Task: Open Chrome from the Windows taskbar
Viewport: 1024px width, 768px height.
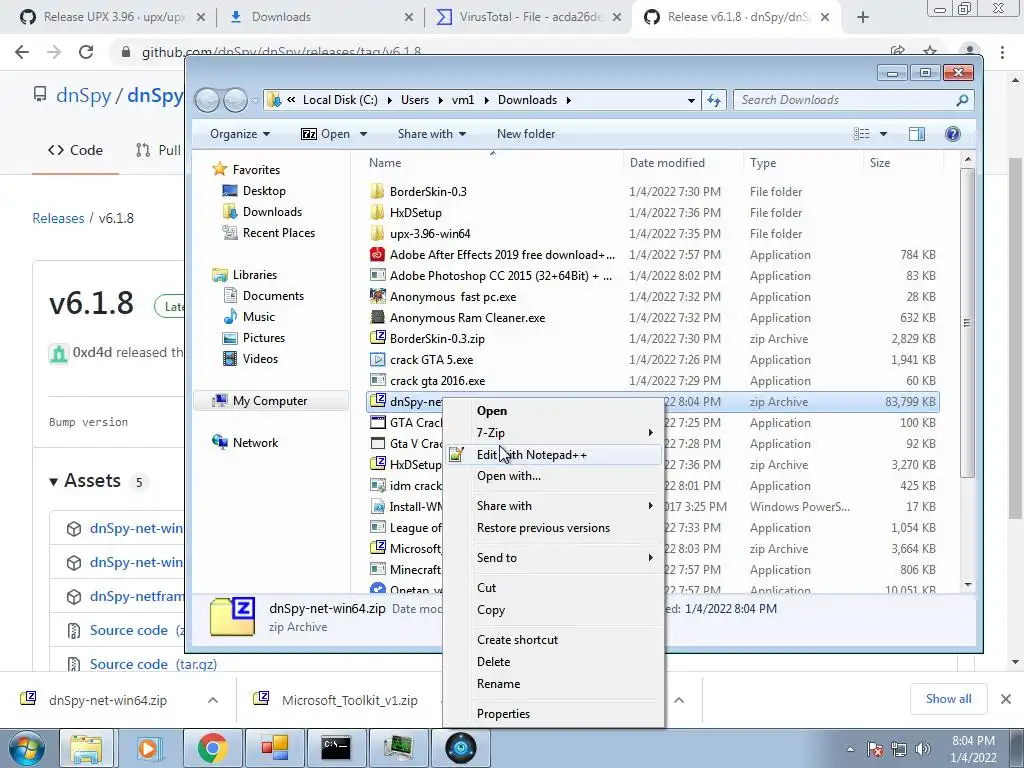Action: [212, 748]
